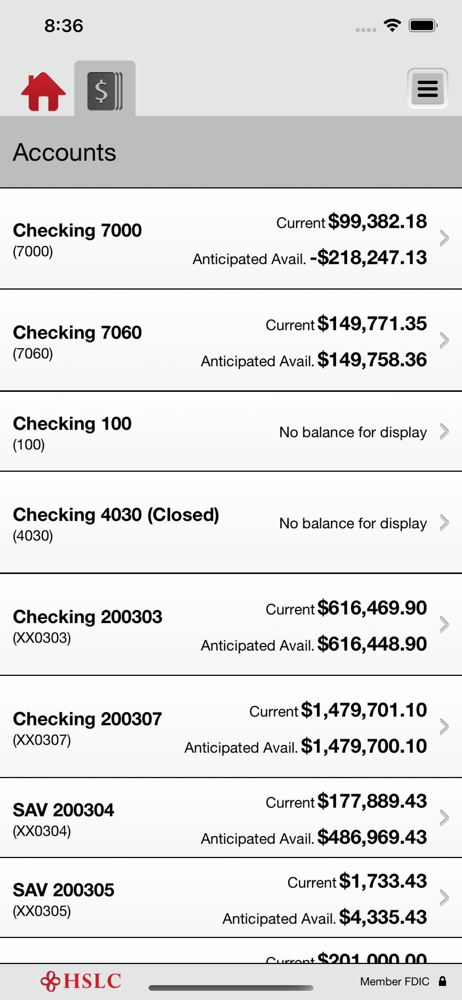Tap the Wi-Fi status icon
The width and height of the screenshot is (462, 1000).
click(x=391, y=26)
